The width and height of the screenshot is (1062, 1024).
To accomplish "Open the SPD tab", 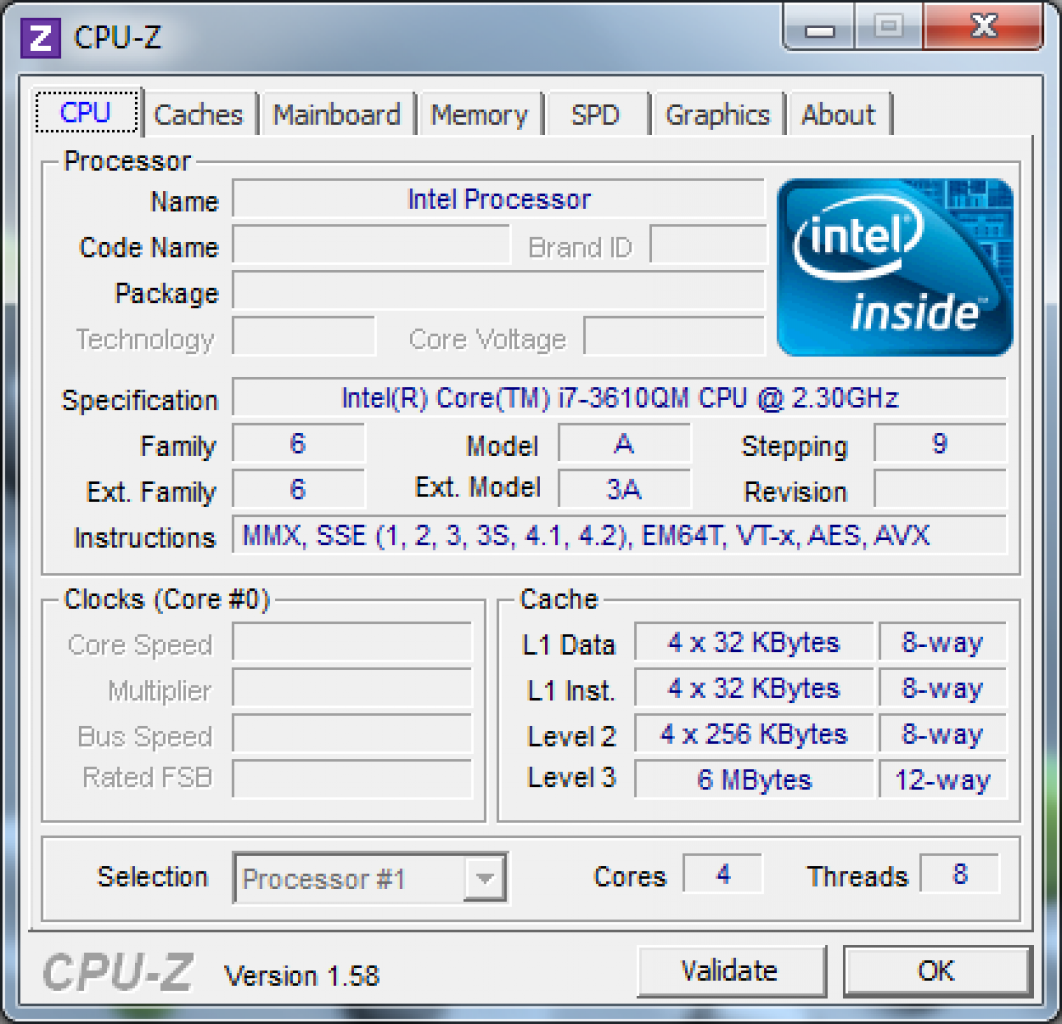I will pos(595,114).
